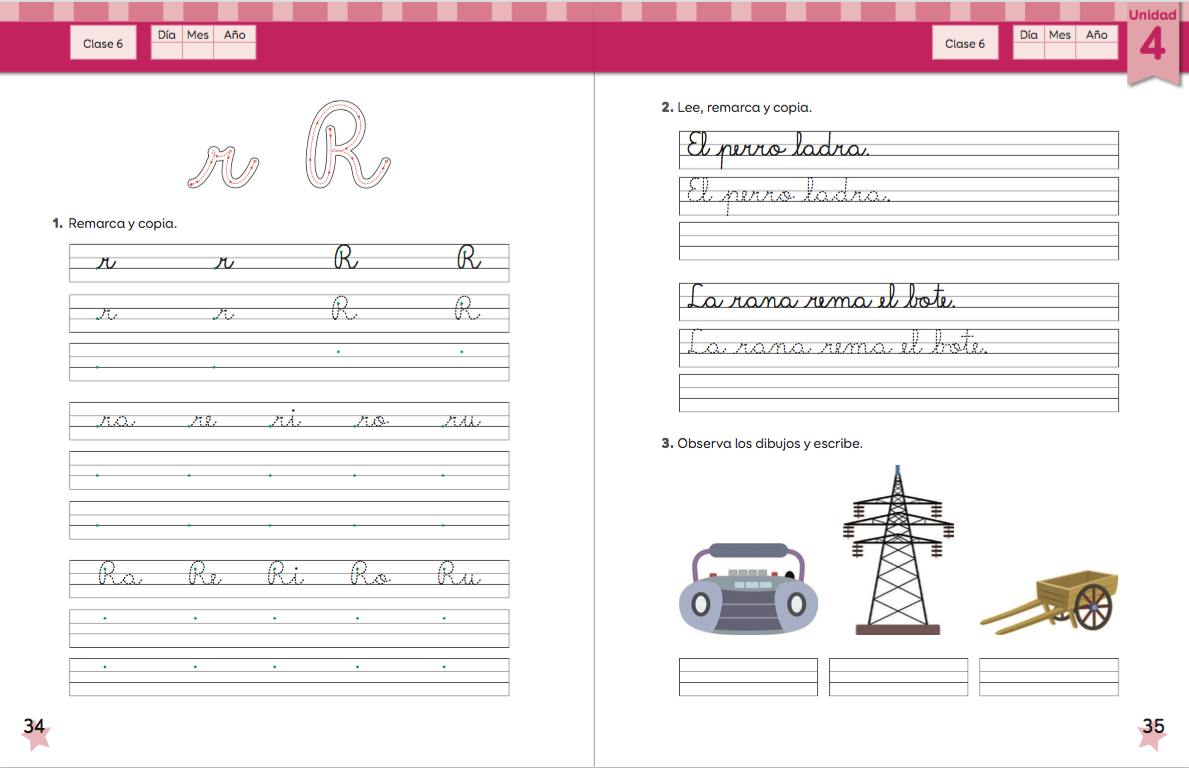Click the solid "El perro ladra." sentence
The height and width of the screenshot is (768, 1189).
[778, 149]
